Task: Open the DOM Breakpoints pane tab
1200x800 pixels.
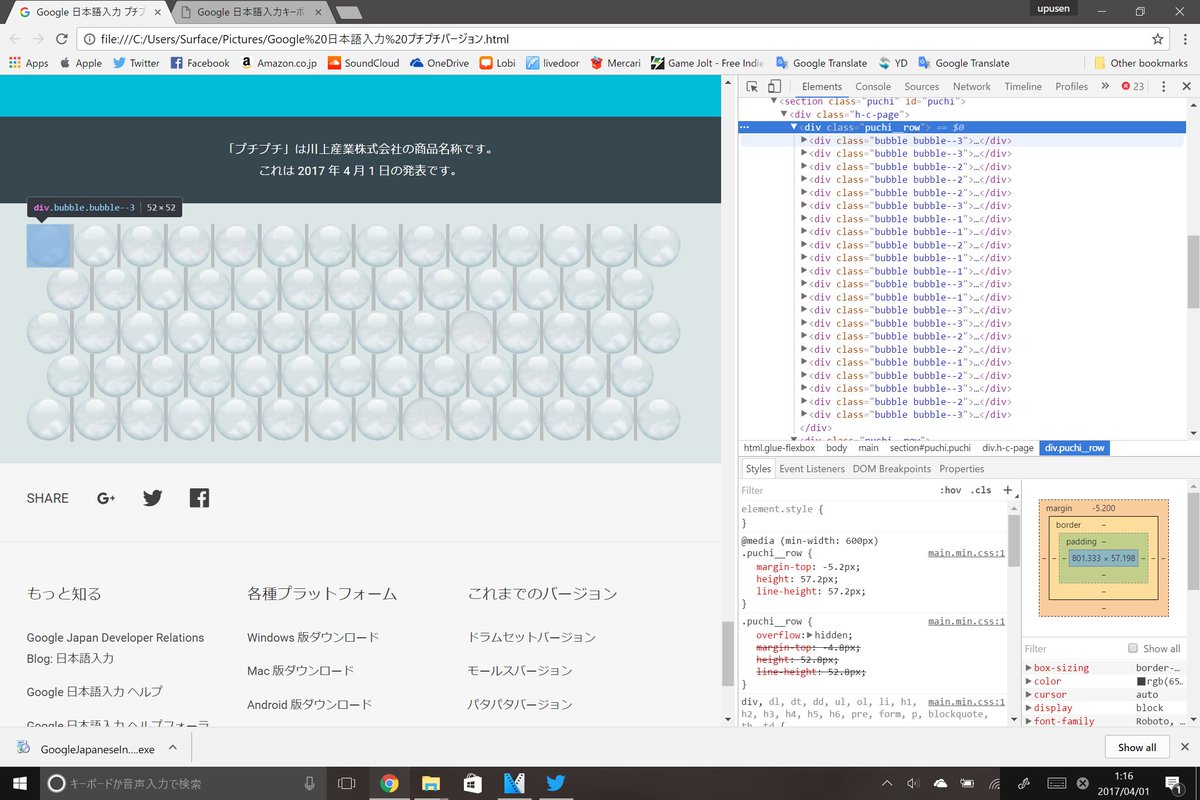Action: point(892,468)
